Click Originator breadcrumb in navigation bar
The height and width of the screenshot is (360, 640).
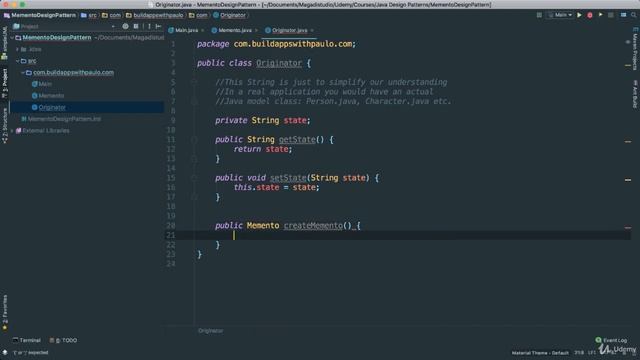[233, 15]
